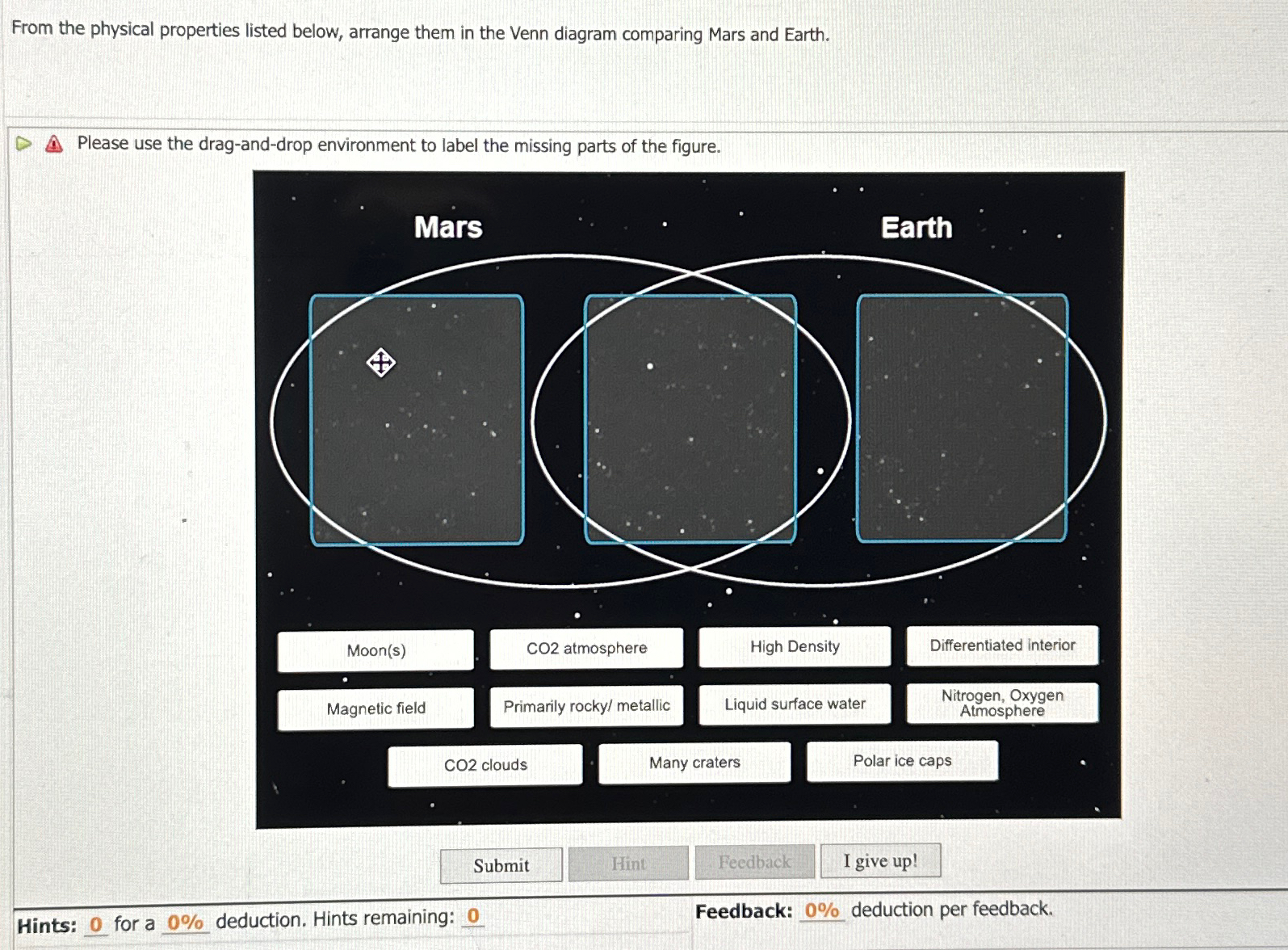Click the Feedback 0% deduction value

click(x=821, y=910)
